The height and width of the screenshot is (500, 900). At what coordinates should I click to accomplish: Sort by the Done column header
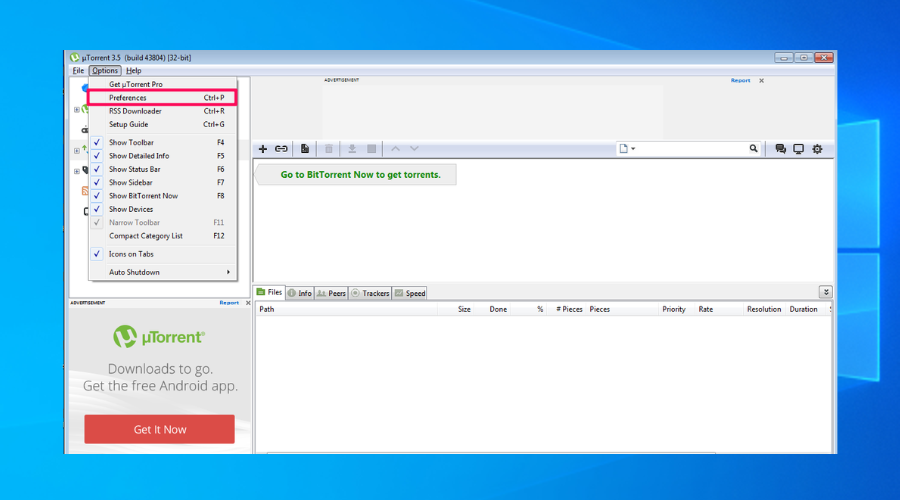pyautogui.click(x=491, y=309)
